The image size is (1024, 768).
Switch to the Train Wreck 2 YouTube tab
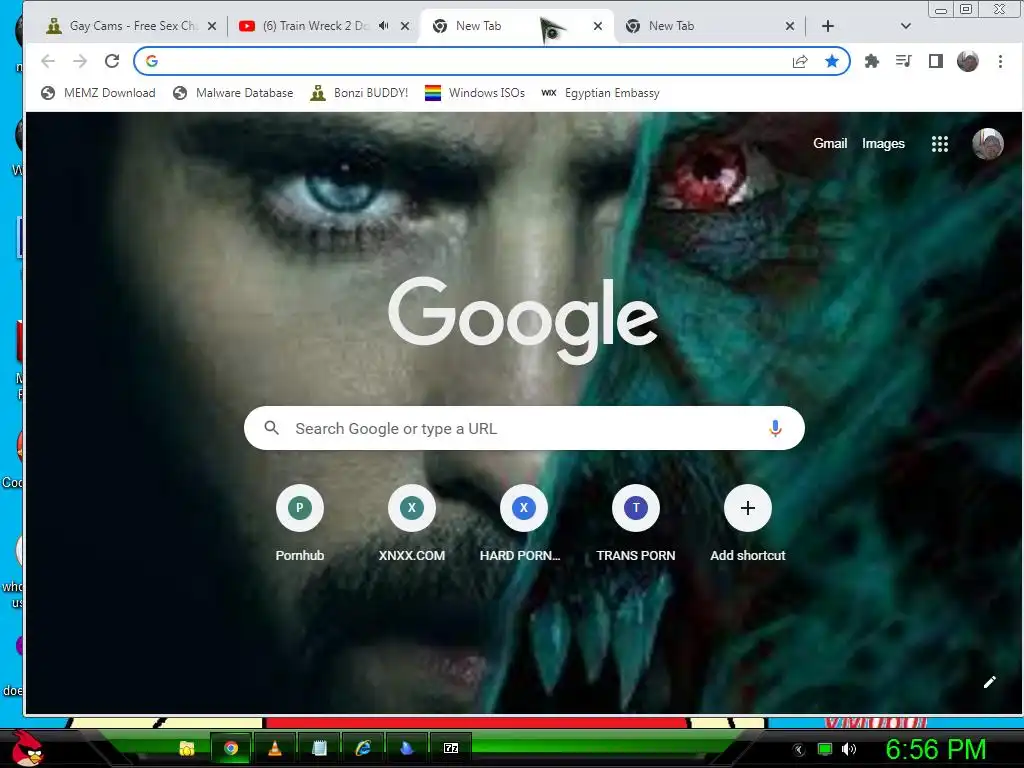[x=316, y=25]
